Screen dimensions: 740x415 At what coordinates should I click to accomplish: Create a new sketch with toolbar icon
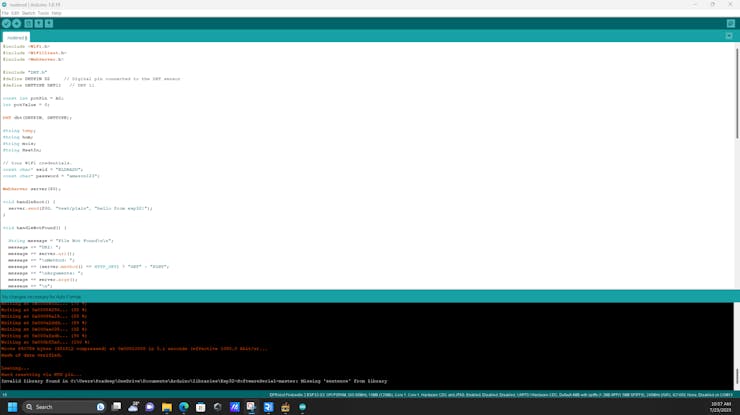28,24
